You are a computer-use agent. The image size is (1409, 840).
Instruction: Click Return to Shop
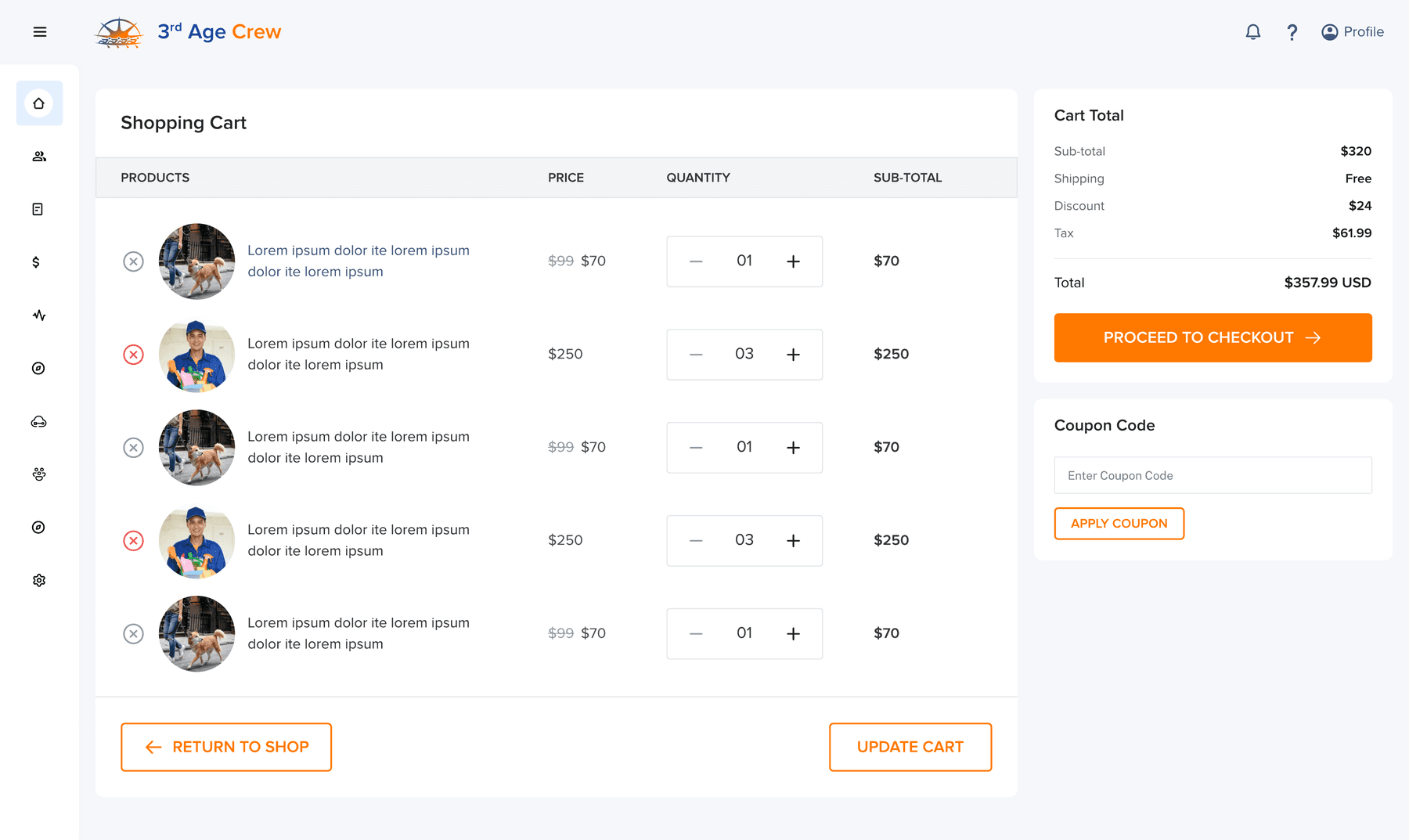[x=226, y=747]
